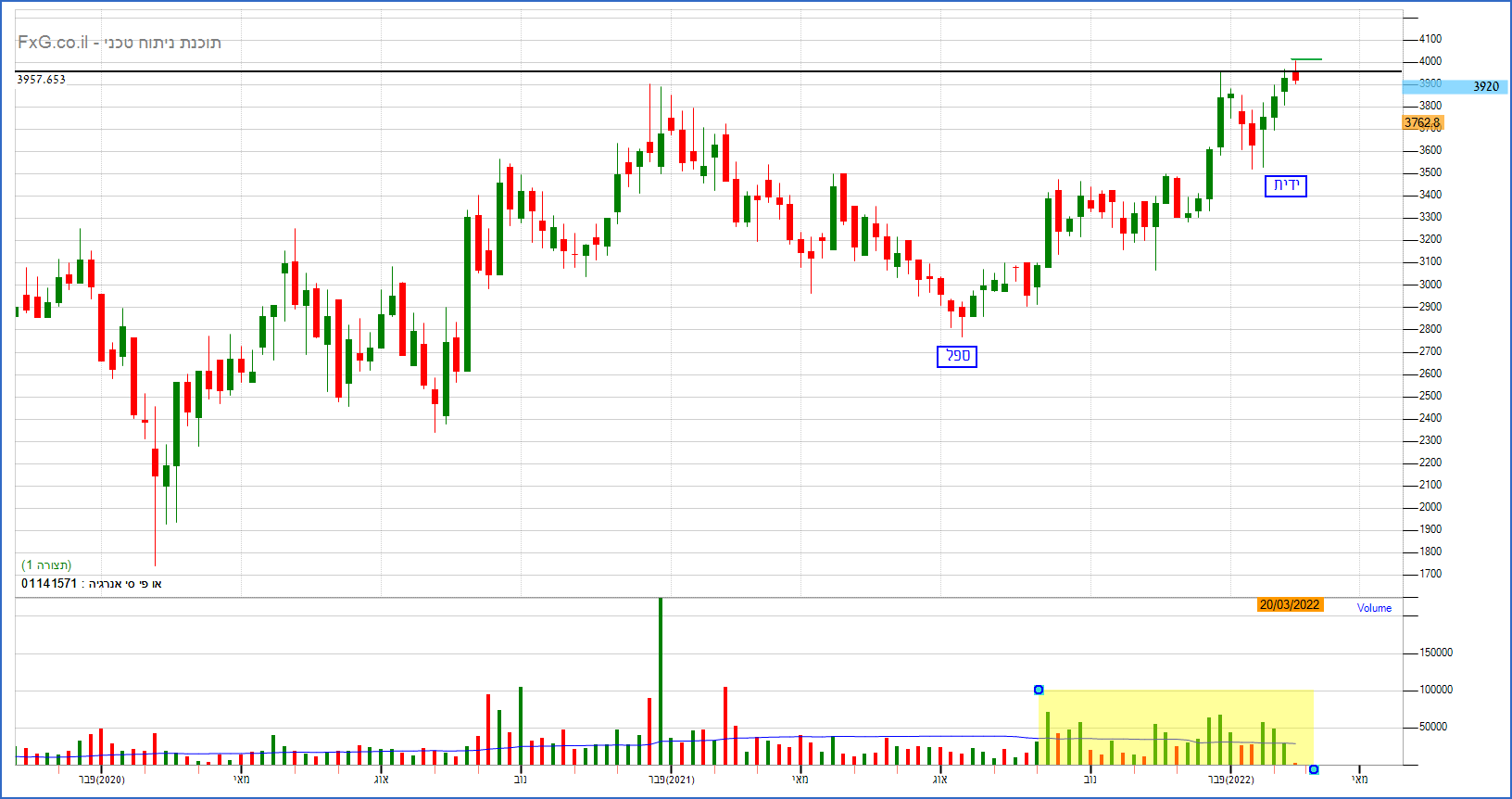The height and width of the screenshot is (799, 1512).
Task: Click the "פבר(2020)" time axis label
Action: coord(102,780)
